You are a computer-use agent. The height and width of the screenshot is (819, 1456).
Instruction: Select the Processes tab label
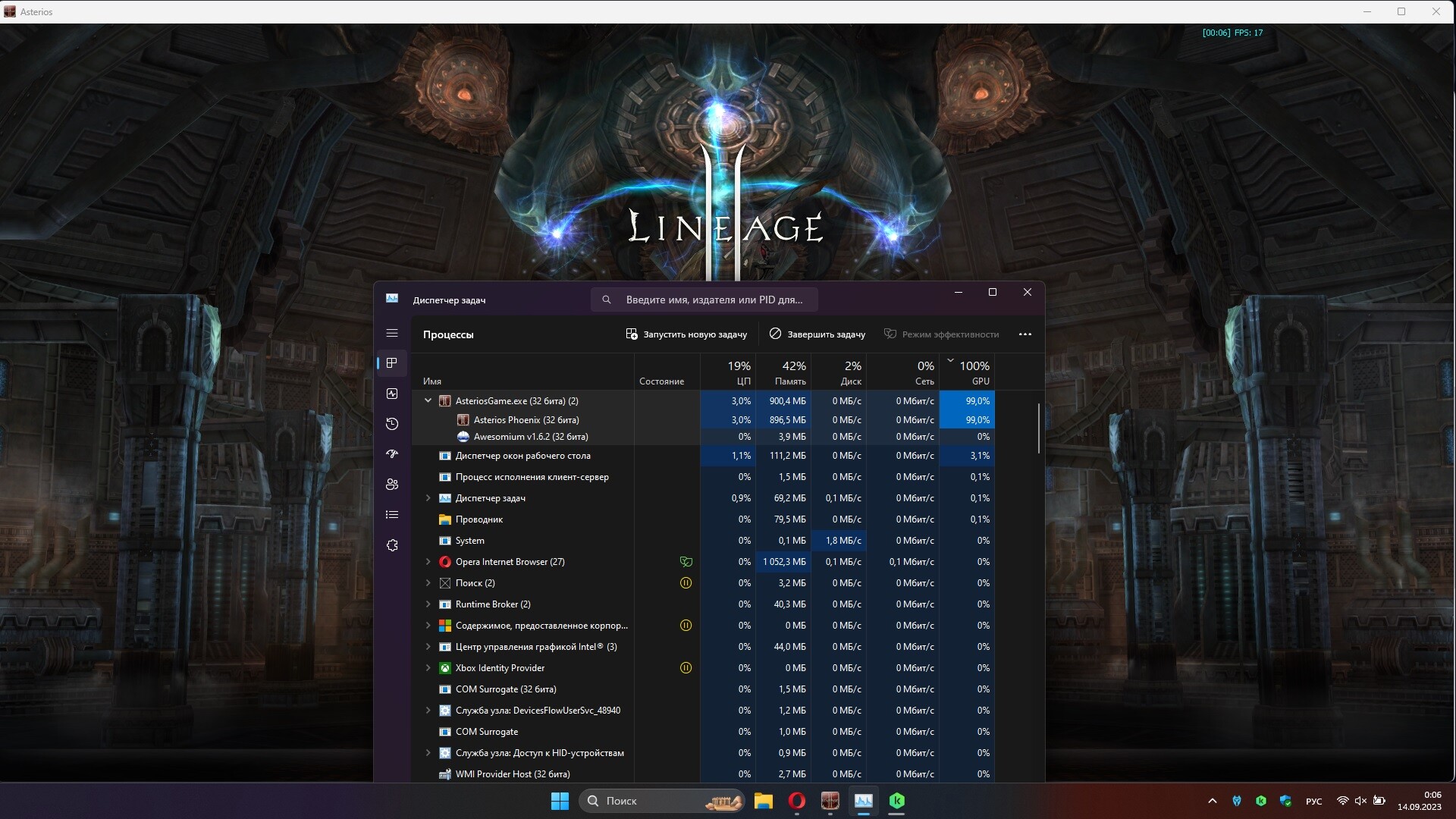pyautogui.click(x=448, y=333)
